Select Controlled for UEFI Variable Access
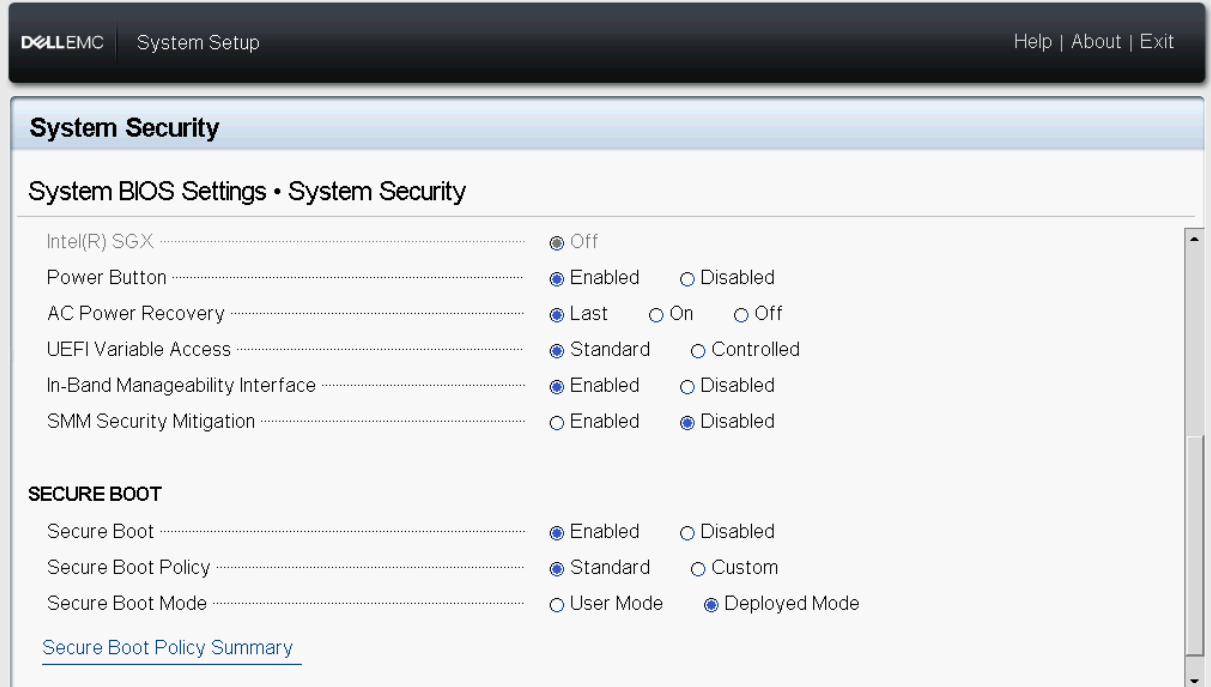Viewport: 1211px width, 687px height. click(699, 350)
